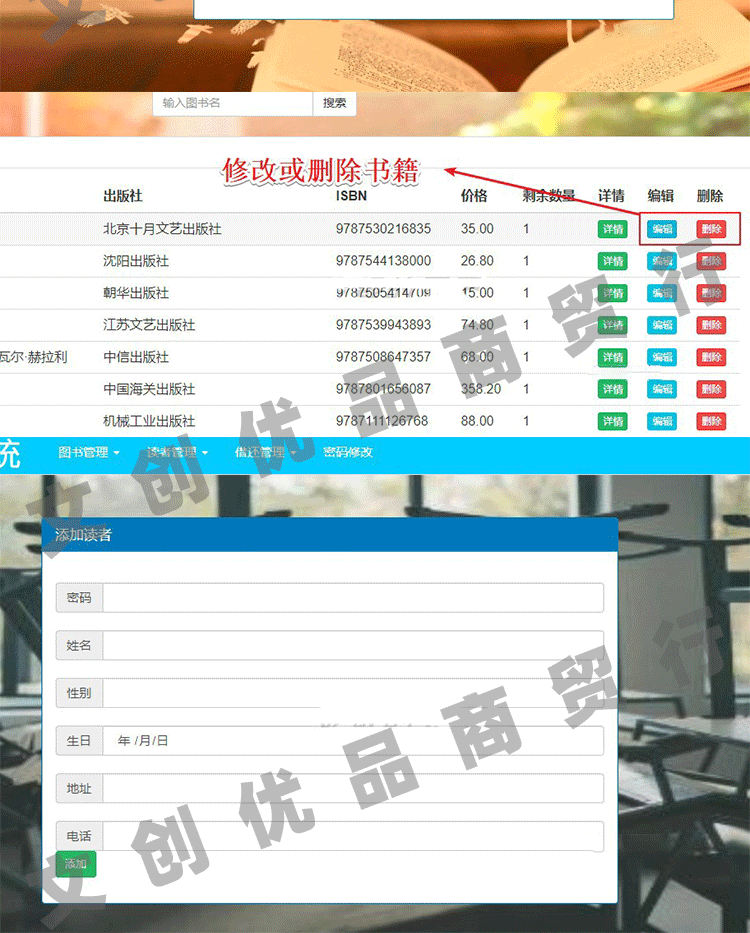The image size is (750, 933).
Task: Expand the 读者管理 dropdown menu
Action: point(177,453)
